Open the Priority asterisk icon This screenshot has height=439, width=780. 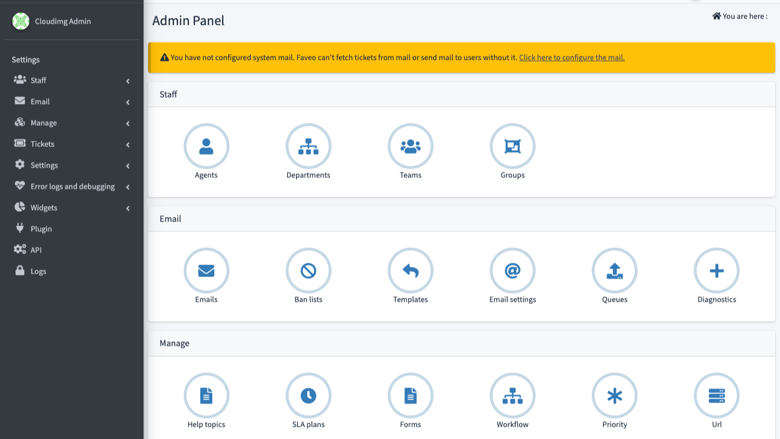click(614, 395)
